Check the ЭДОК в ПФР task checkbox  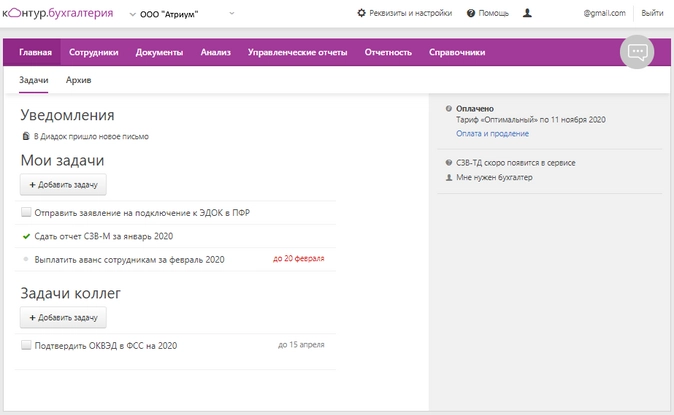click(x=26, y=212)
